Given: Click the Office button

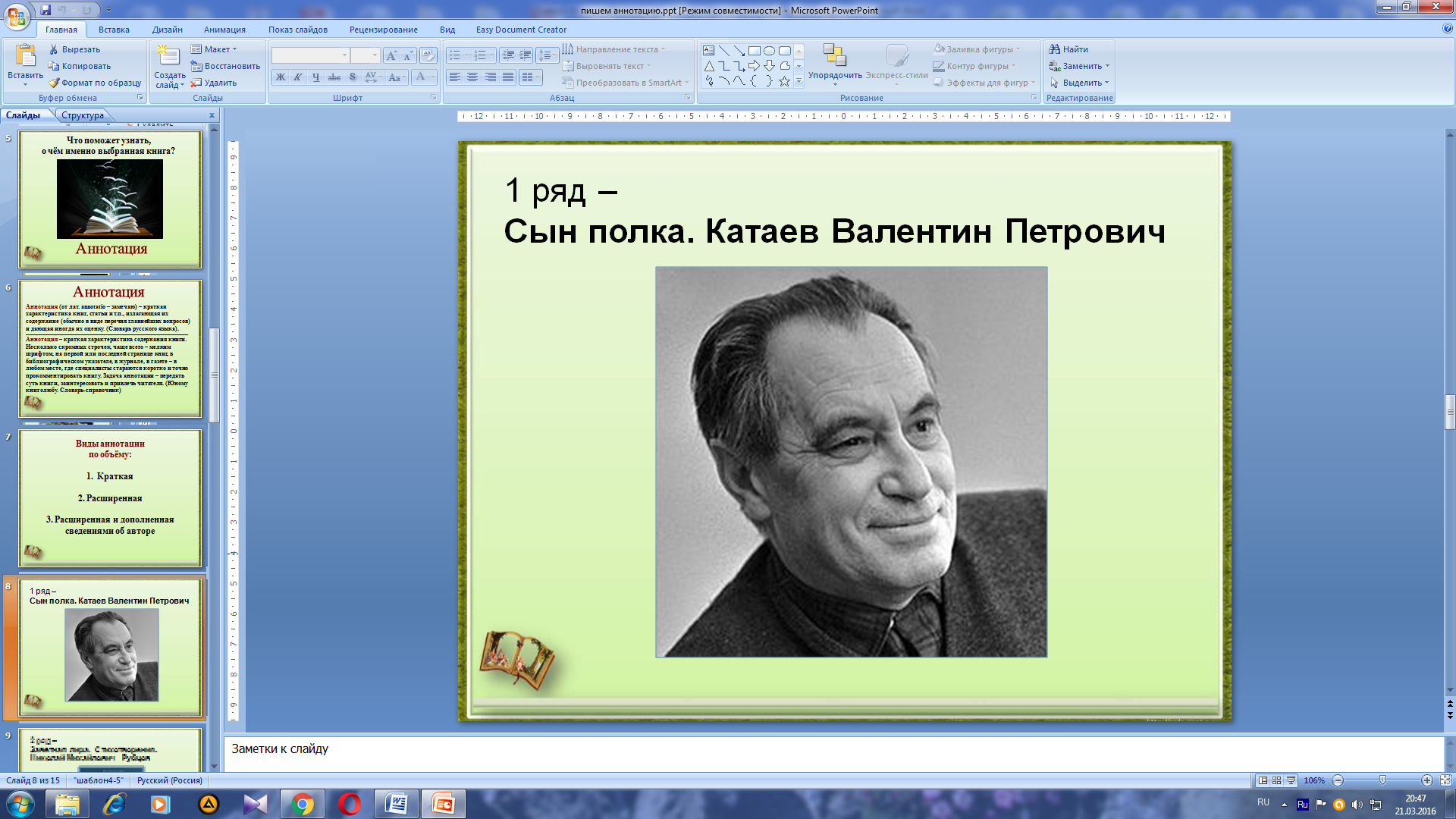Looking at the screenshot, I should (17, 15).
